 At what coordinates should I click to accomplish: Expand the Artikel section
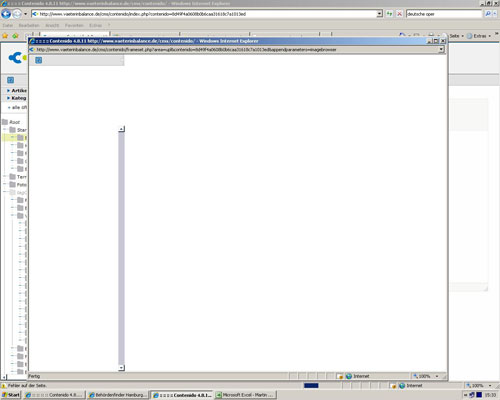pyautogui.click(x=17, y=90)
